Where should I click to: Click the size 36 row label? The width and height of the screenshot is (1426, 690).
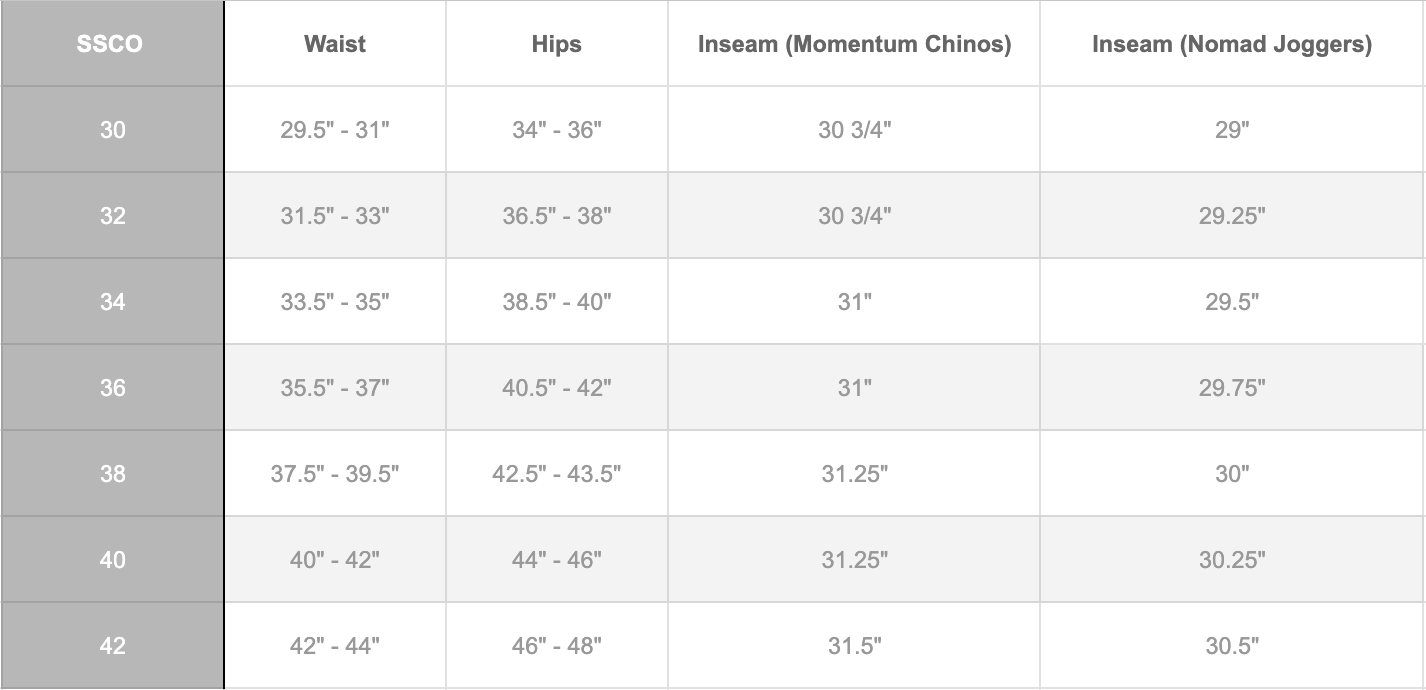(112, 388)
